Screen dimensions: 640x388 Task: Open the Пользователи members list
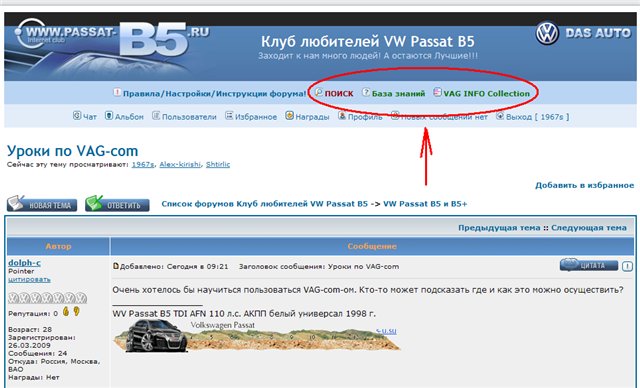(x=189, y=117)
